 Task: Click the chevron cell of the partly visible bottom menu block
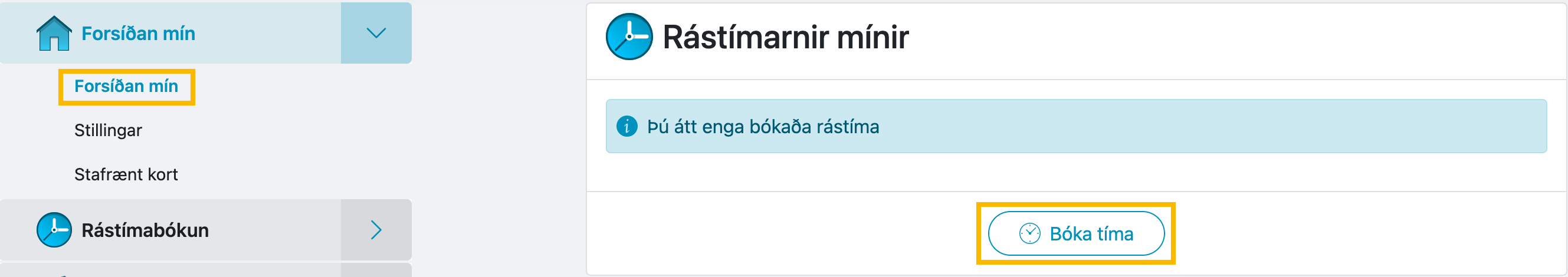[376, 271]
